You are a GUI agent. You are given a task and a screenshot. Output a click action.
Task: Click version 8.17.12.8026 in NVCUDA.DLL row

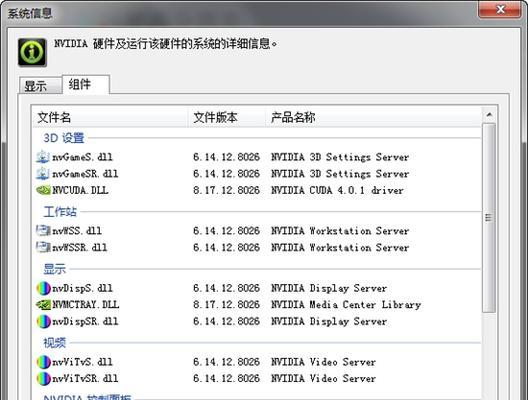pyautogui.click(x=226, y=190)
